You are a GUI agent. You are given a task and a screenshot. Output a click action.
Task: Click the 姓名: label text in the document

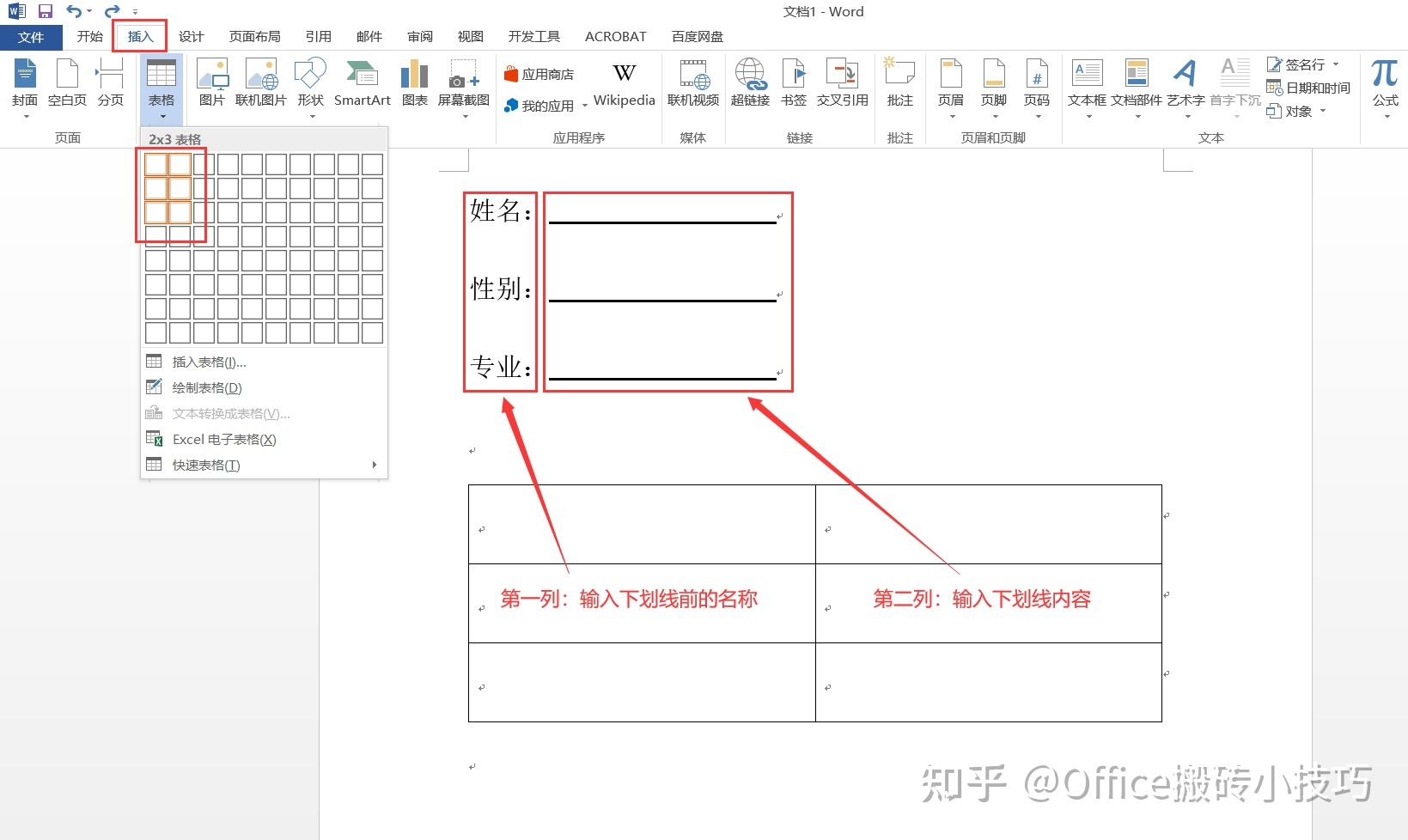(501, 210)
